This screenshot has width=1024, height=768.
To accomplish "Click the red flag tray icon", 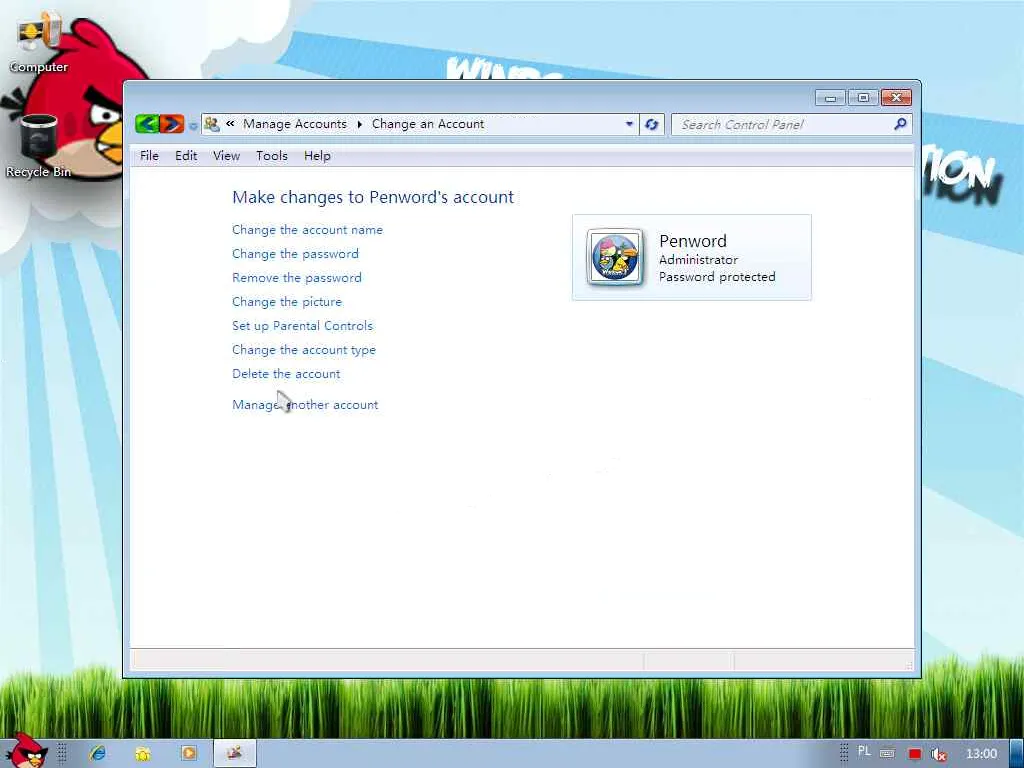I will 914,754.
